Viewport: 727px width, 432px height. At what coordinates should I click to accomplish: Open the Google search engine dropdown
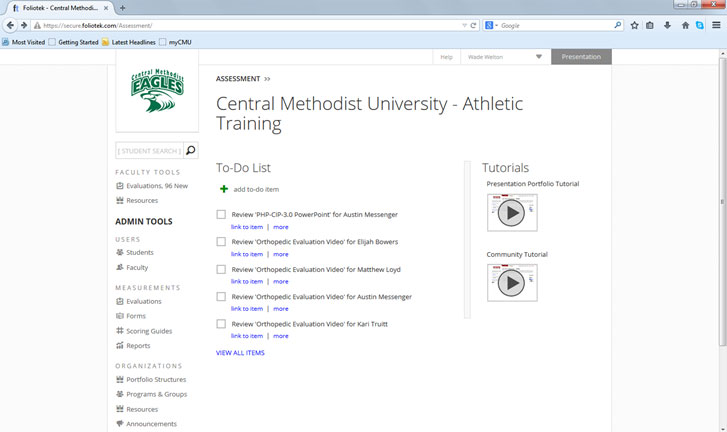(492, 25)
